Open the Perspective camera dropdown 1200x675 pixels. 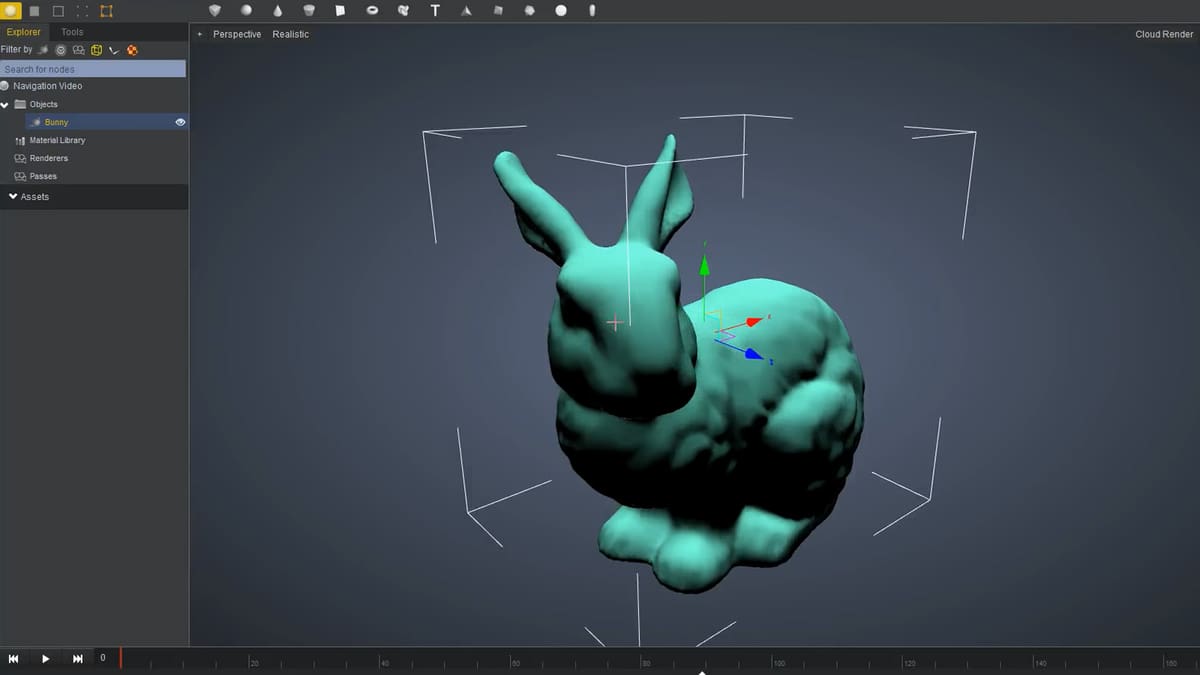[x=236, y=34]
